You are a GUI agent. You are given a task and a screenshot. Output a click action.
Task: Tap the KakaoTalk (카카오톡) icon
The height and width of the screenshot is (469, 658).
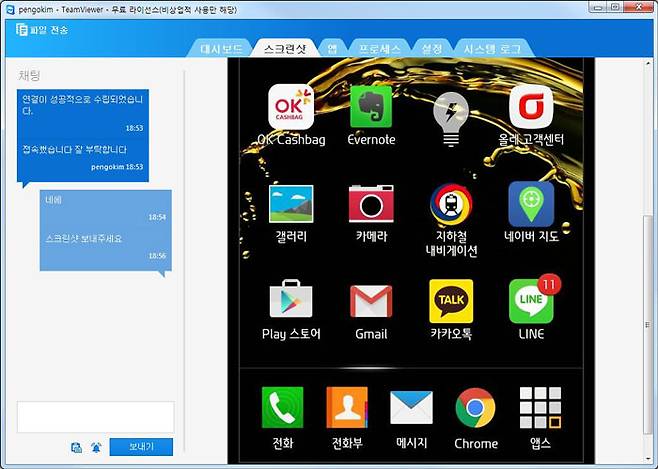(451, 301)
